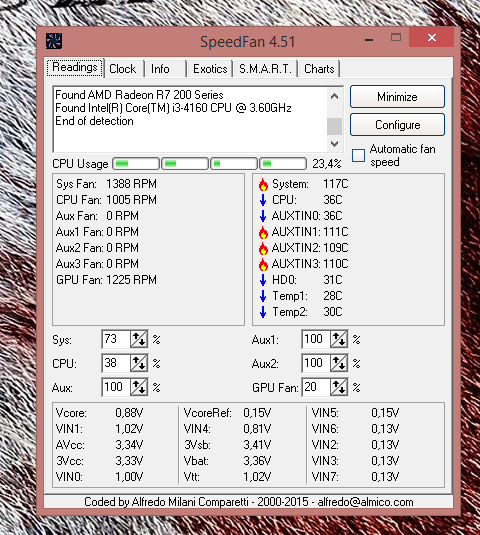This screenshot has width=480, height=535.
Task: Click the CPU fan percentage field showing 38
Action: [116, 363]
